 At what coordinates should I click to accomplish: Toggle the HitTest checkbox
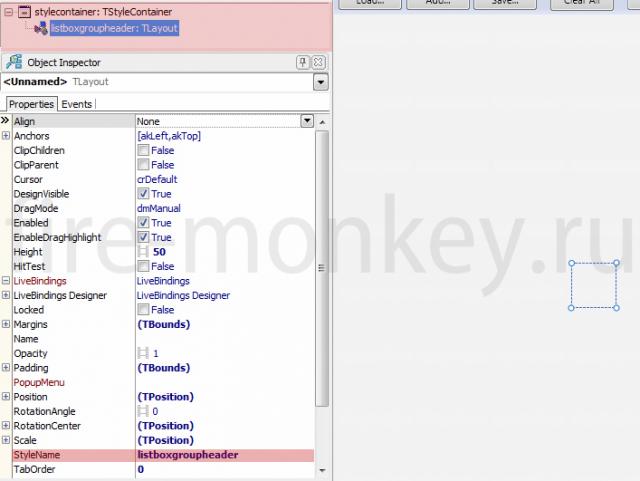[x=143, y=266]
